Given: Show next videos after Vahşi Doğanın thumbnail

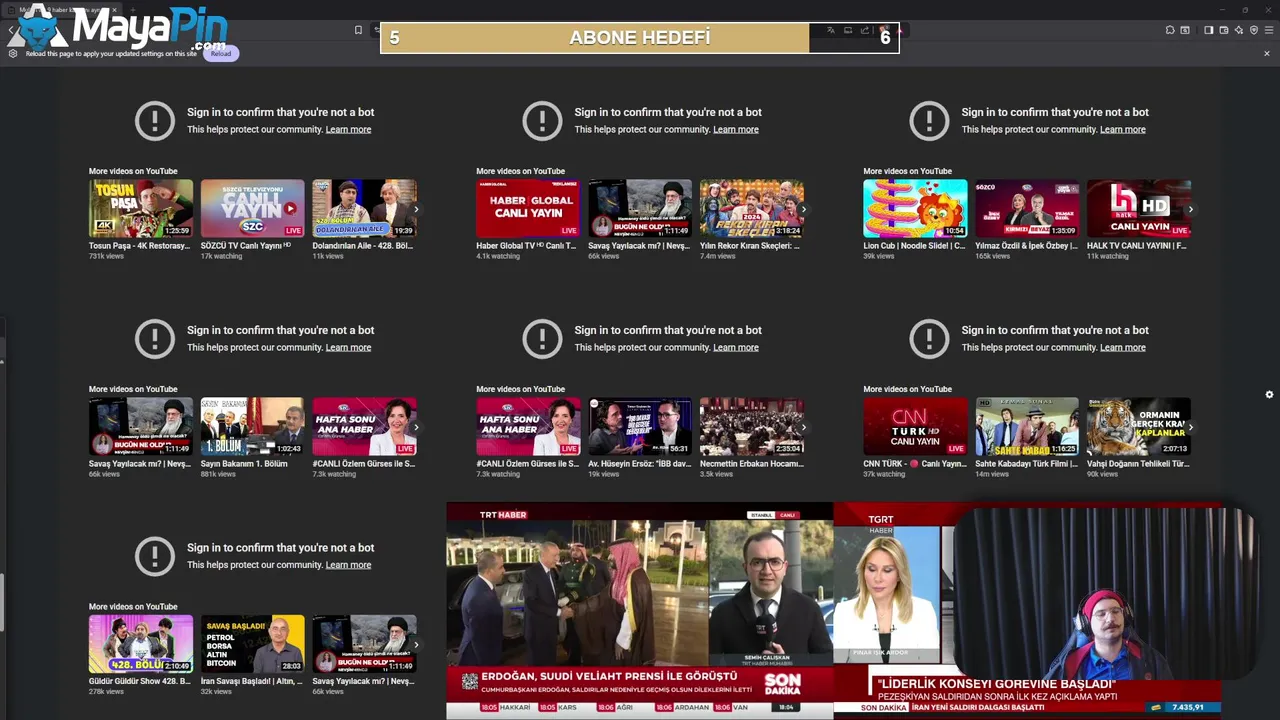Looking at the screenshot, I should click(x=1190, y=427).
